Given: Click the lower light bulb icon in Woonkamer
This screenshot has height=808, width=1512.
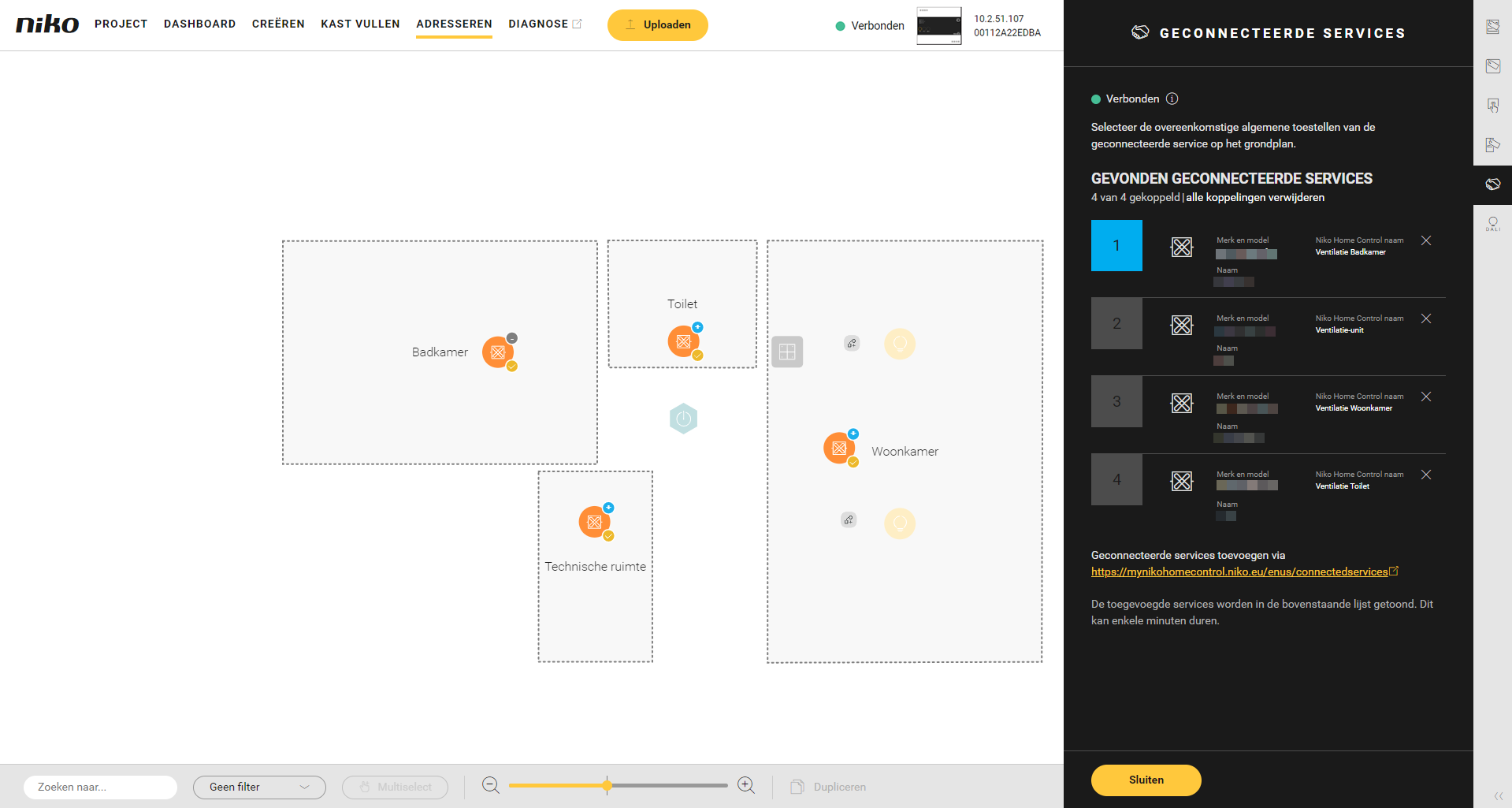Looking at the screenshot, I should pos(900,523).
